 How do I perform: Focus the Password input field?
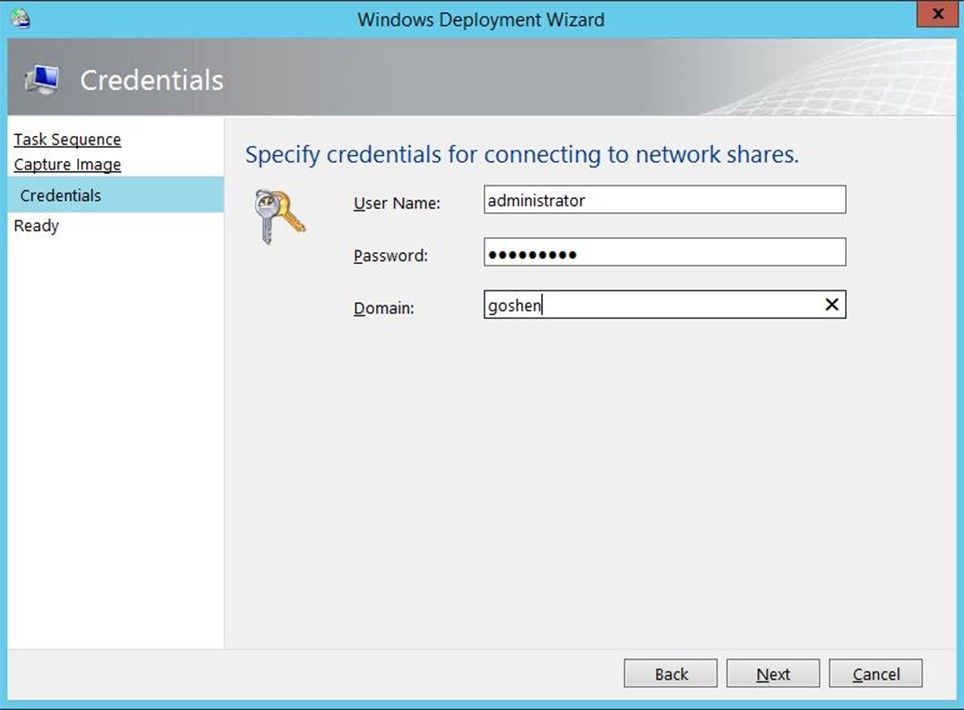point(665,252)
